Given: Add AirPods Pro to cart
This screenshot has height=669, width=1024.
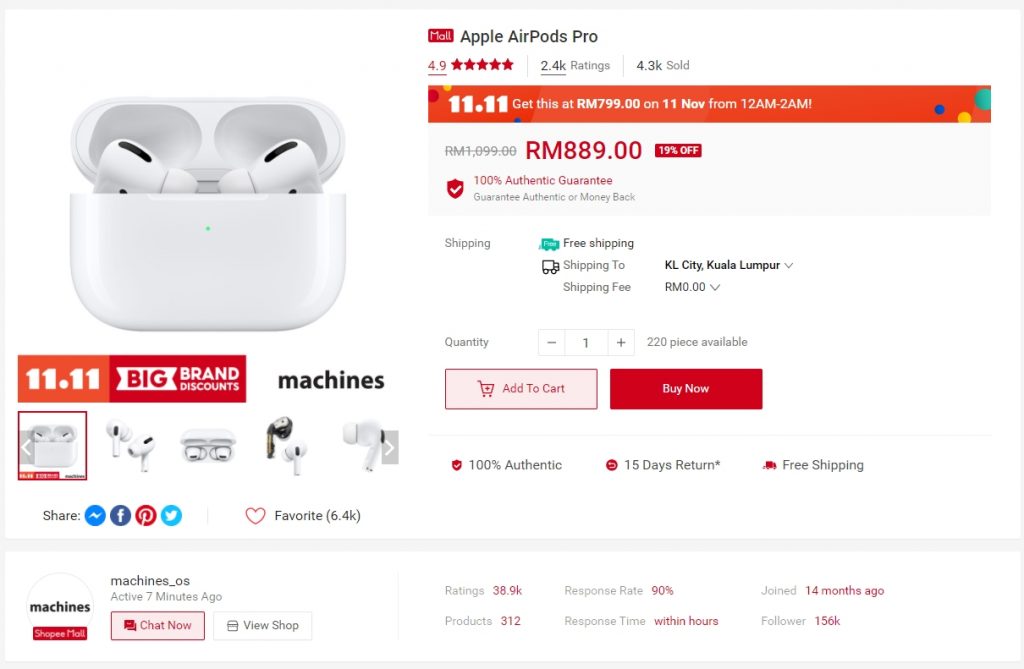Looking at the screenshot, I should 520,389.
